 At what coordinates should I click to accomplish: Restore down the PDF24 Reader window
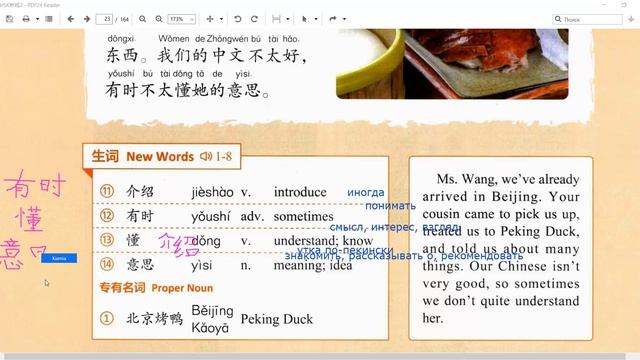tap(624, 4)
